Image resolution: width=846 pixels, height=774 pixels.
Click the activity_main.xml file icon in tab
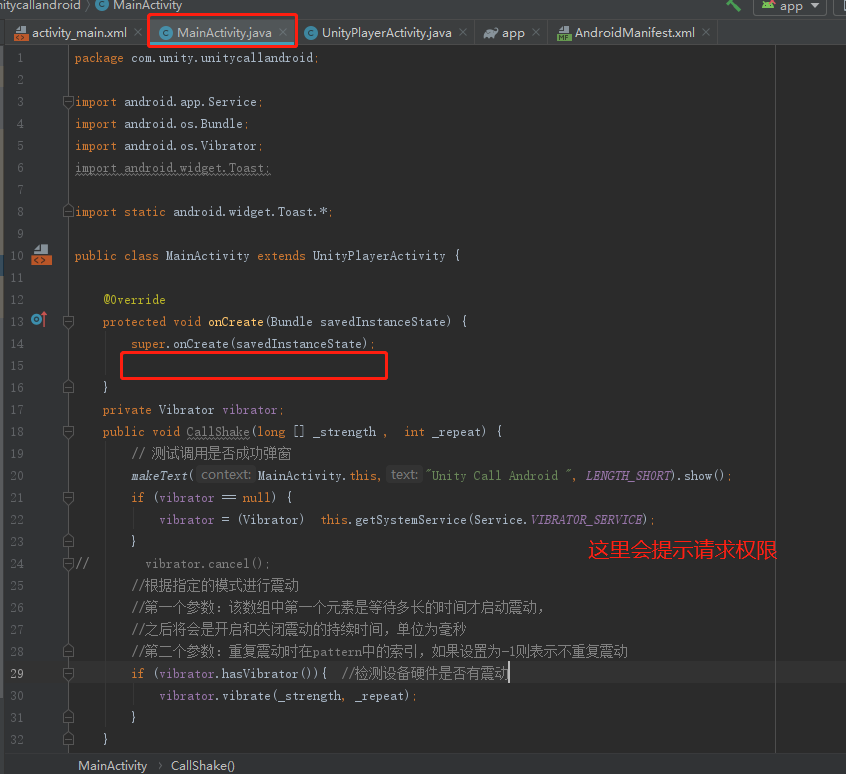21,33
